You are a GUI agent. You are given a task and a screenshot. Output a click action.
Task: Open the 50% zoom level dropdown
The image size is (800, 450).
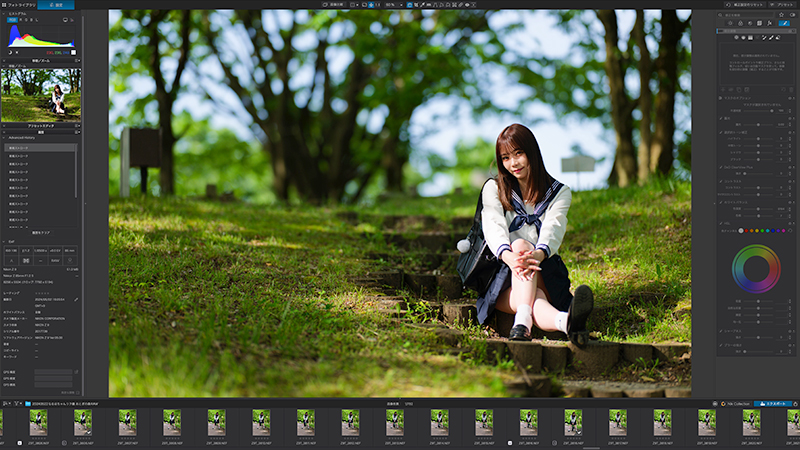(395, 5)
